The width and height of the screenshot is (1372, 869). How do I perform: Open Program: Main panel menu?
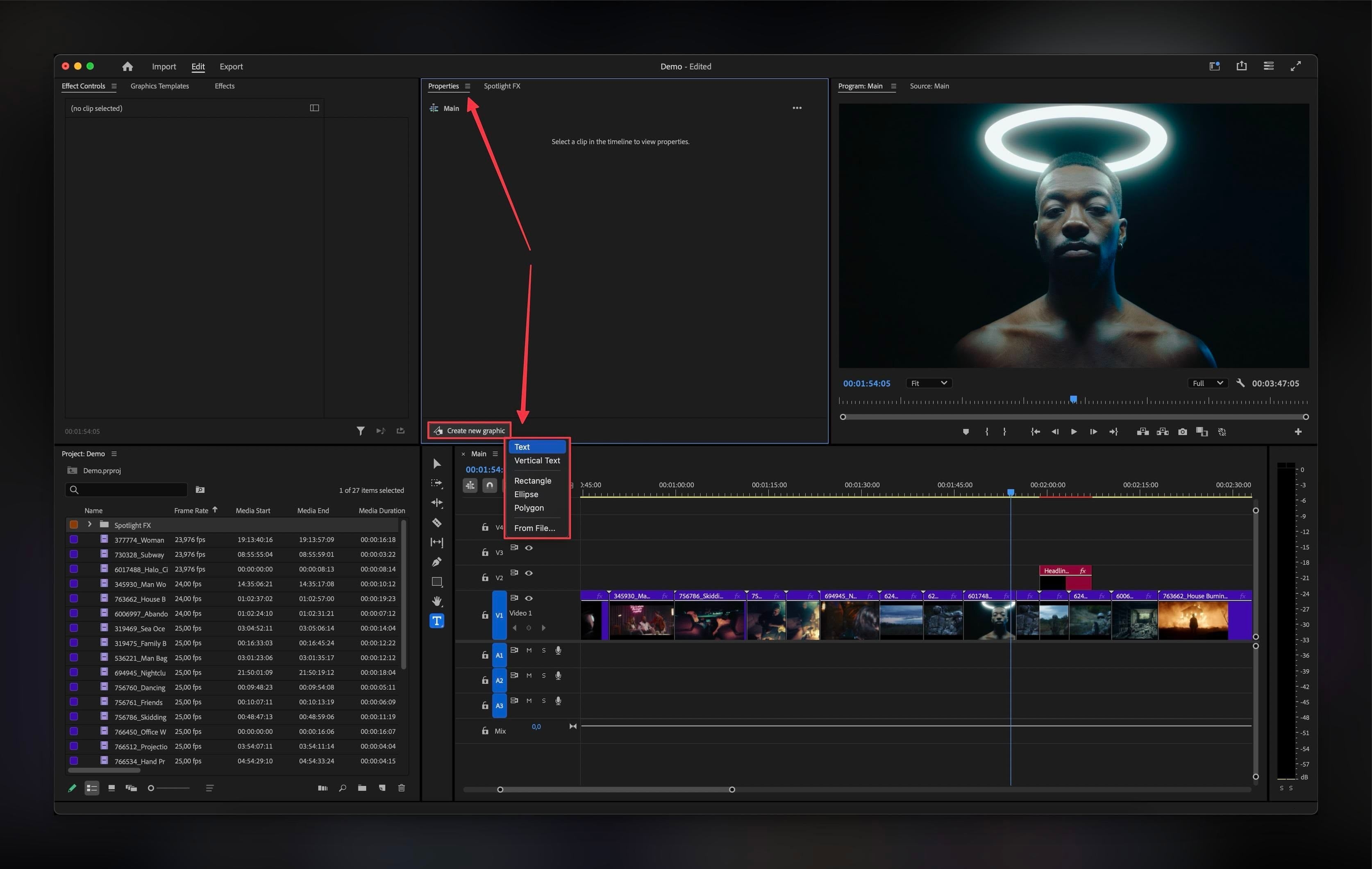point(893,86)
